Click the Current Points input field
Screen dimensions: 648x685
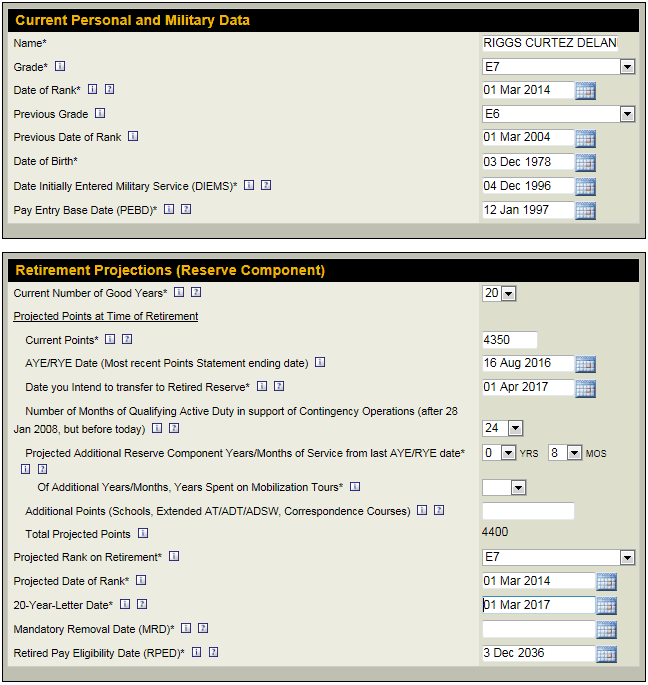click(509, 340)
